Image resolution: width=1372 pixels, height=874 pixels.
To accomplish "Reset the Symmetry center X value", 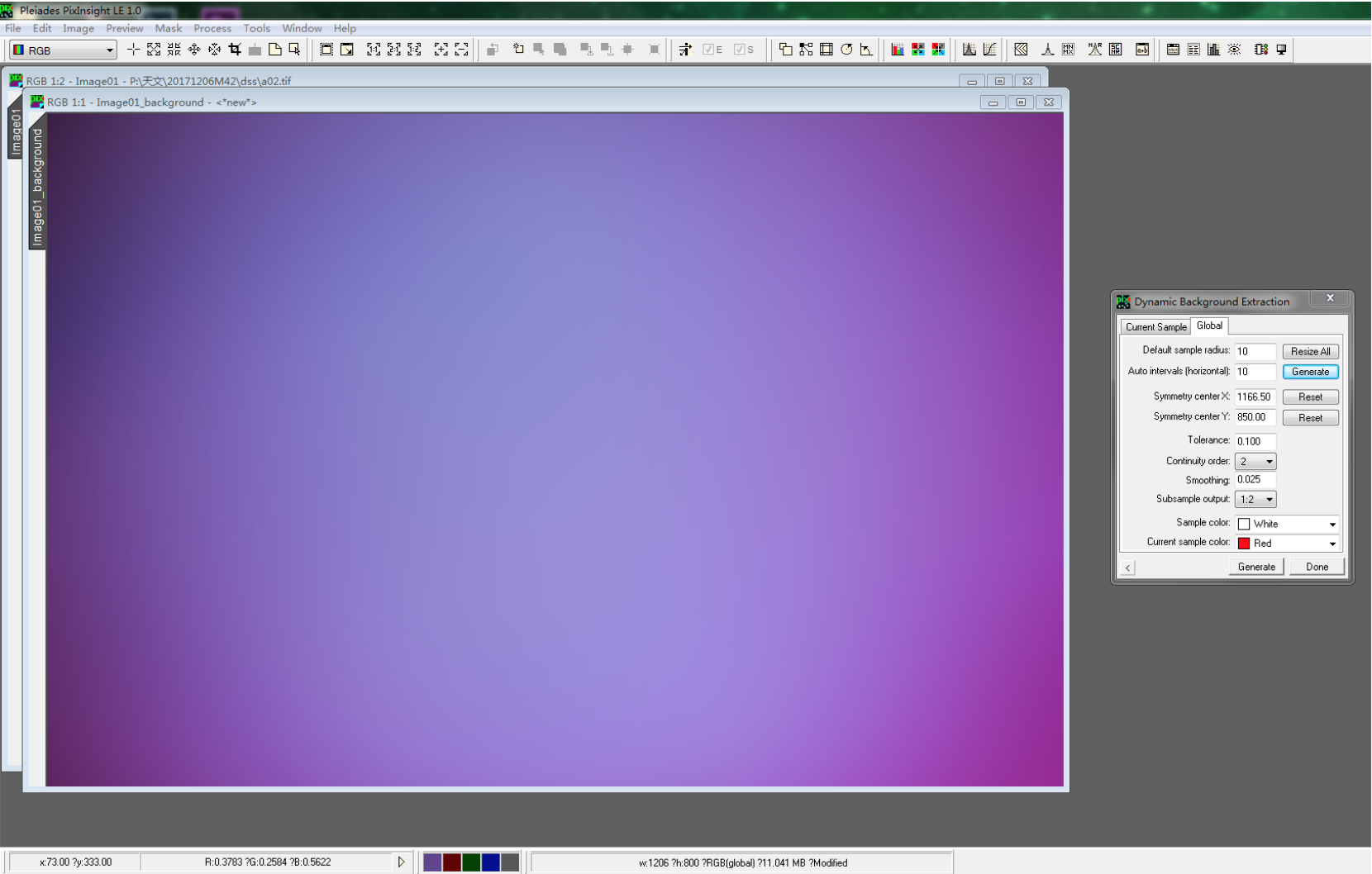I will point(1311,397).
